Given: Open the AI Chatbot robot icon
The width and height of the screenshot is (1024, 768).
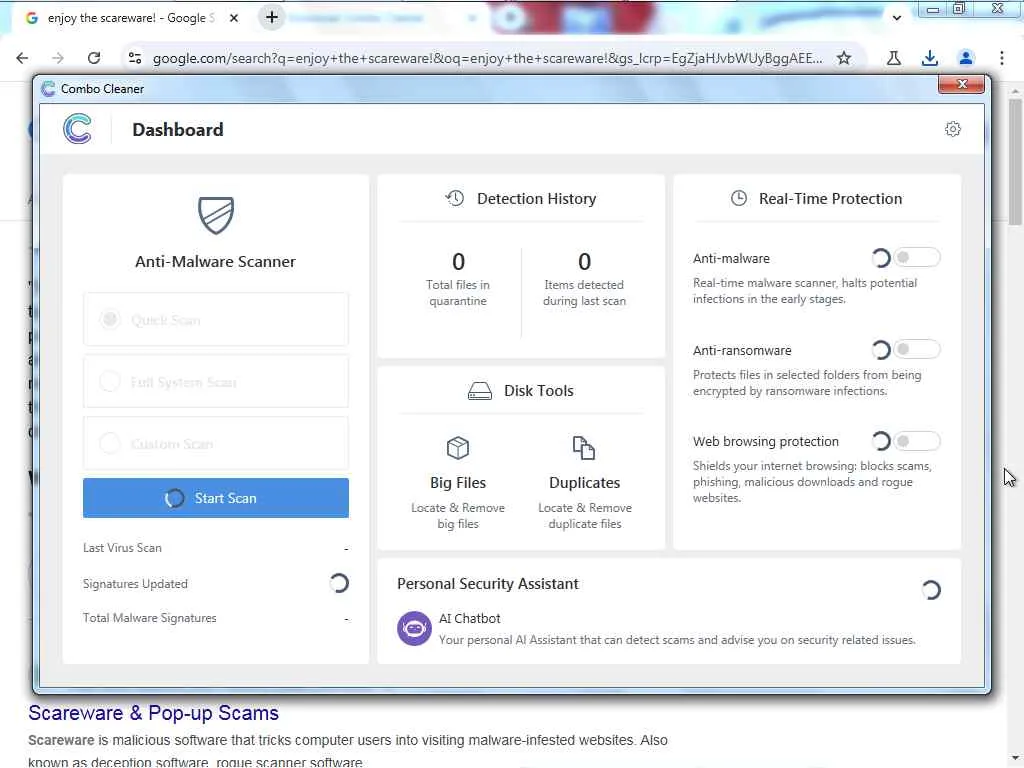Looking at the screenshot, I should click(x=414, y=628).
